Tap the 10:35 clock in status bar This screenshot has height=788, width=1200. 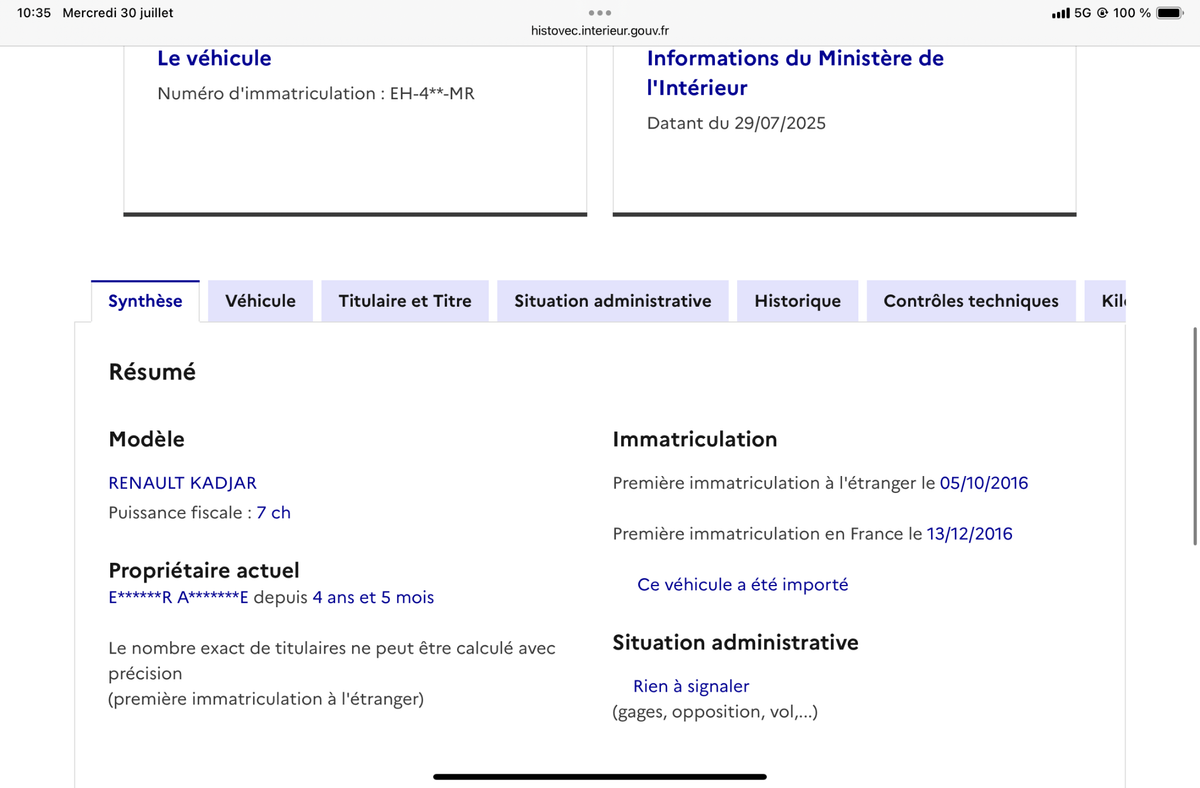click(34, 13)
